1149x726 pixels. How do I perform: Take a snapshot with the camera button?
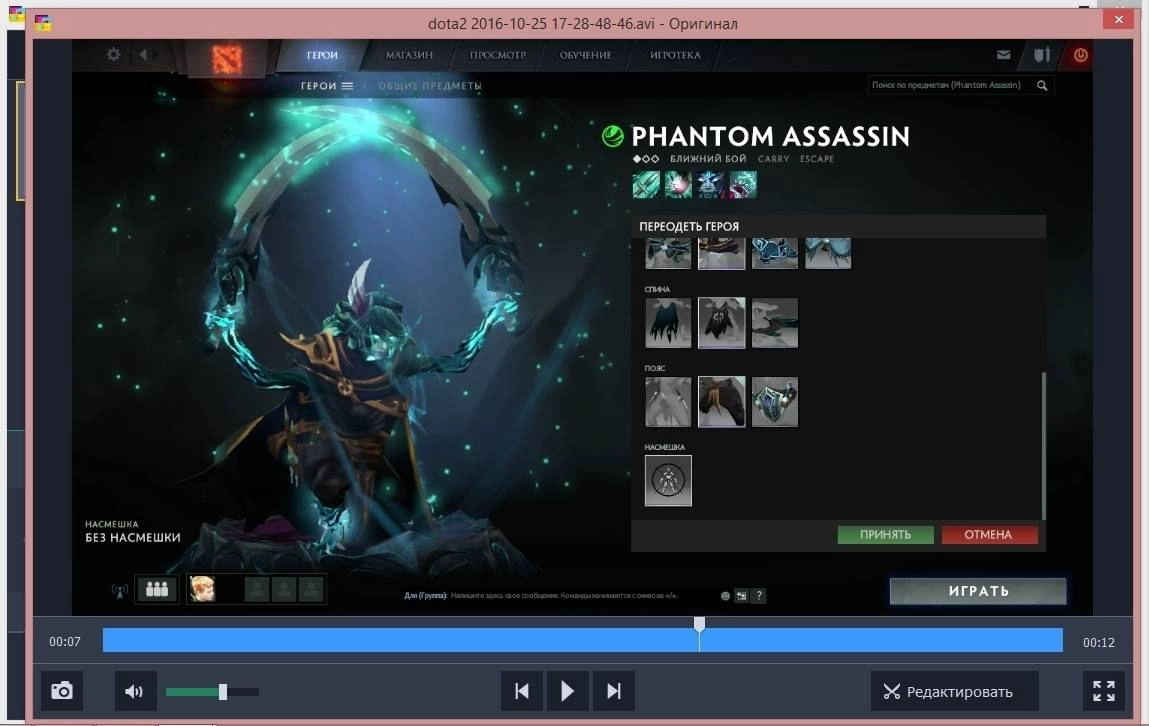click(x=62, y=691)
